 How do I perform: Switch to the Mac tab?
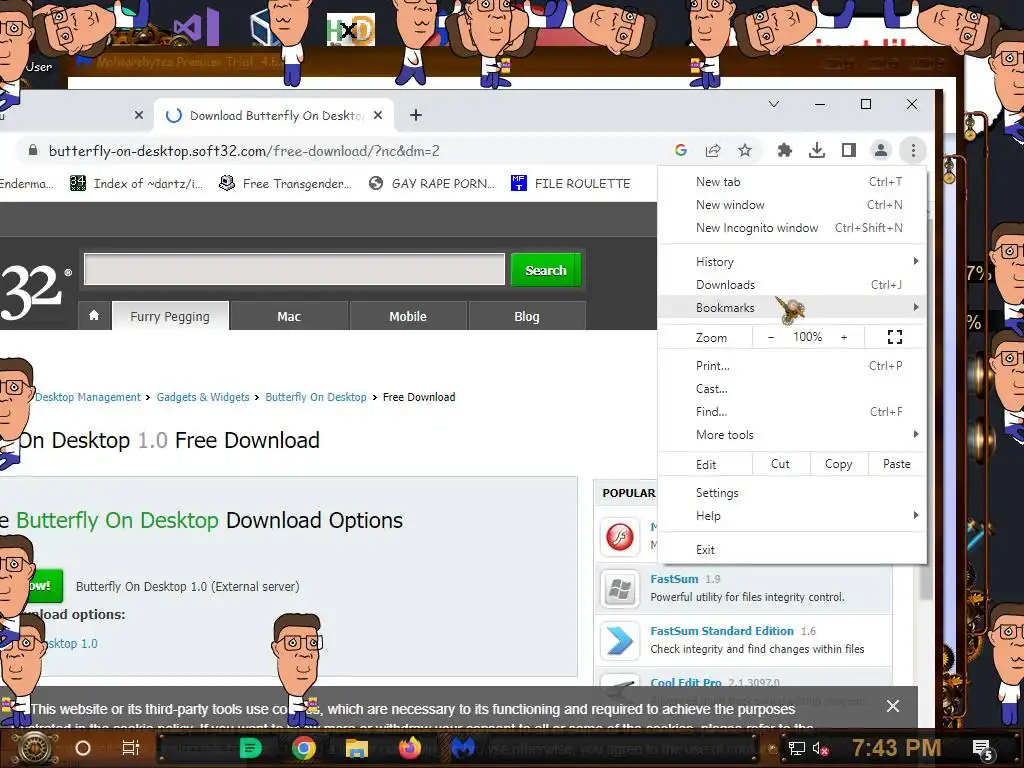289,316
